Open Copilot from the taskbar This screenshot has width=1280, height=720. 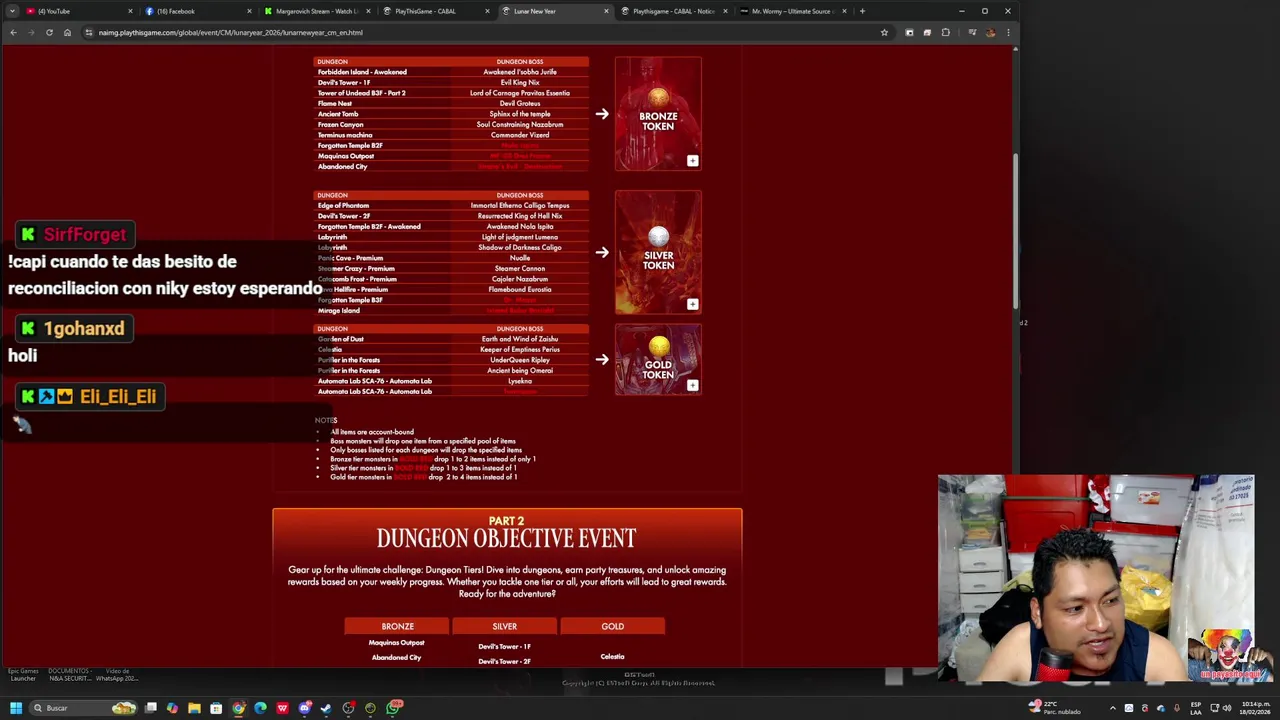pos(172,708)
